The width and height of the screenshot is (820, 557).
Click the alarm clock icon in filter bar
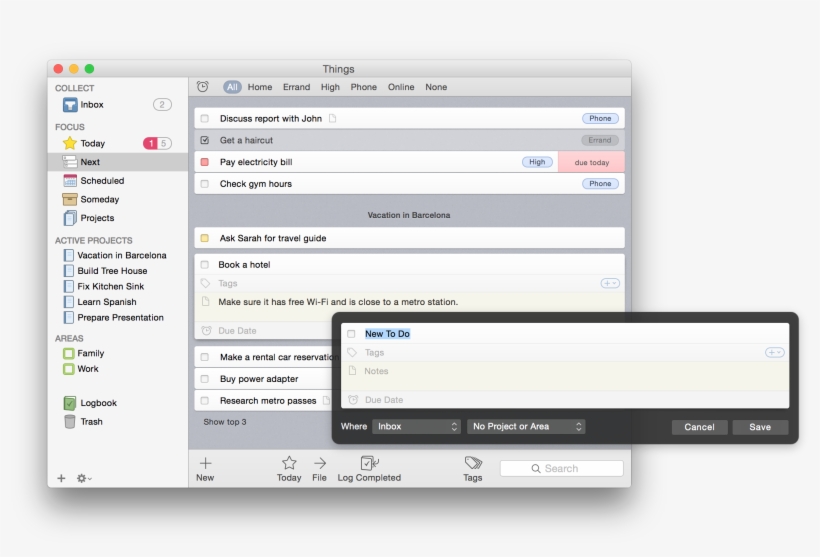(203, 87)
